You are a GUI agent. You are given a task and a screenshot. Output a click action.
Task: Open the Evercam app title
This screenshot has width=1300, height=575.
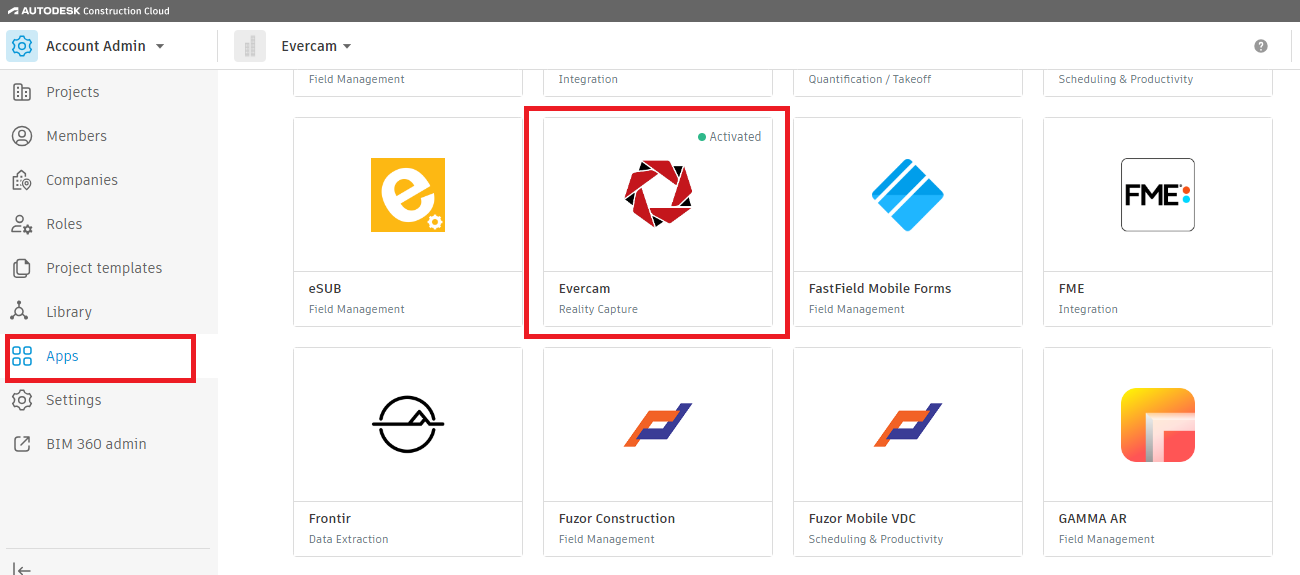tap(584, 288)
